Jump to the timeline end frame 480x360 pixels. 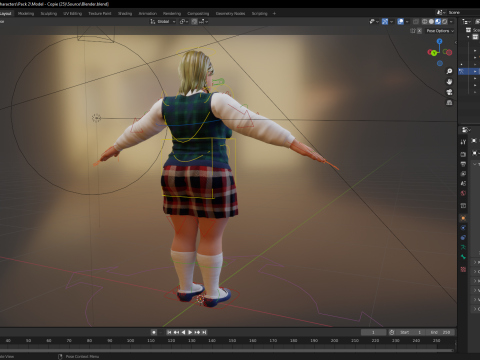click(204, 332)
